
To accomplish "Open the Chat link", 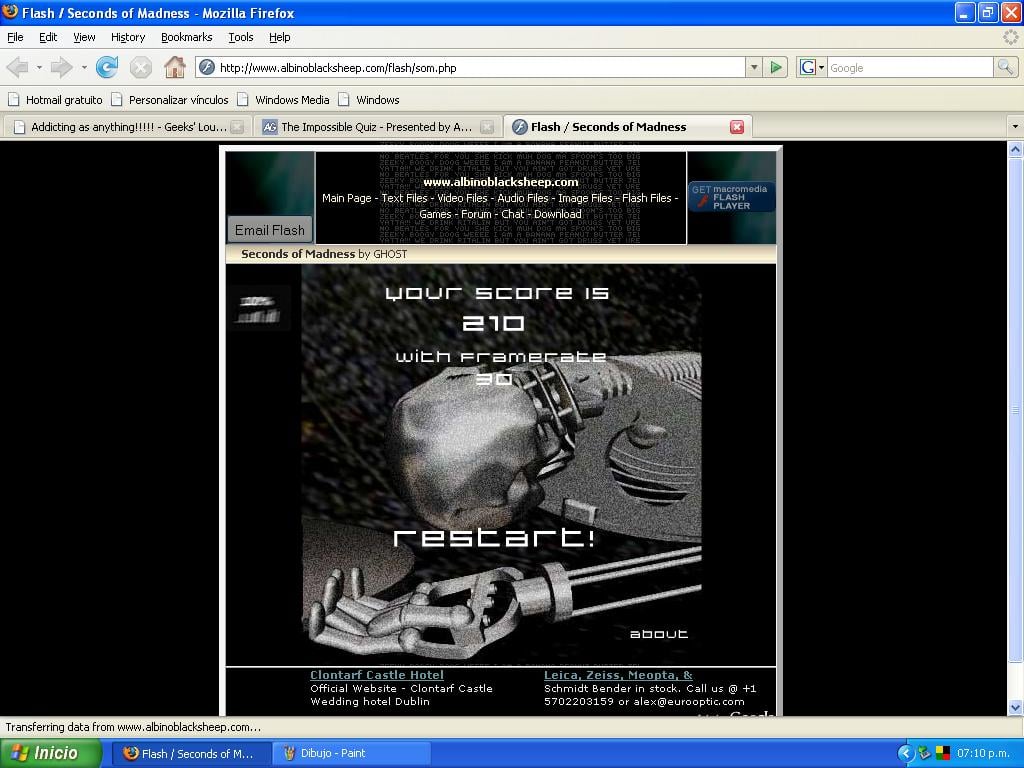I will [x=513, y=214].
